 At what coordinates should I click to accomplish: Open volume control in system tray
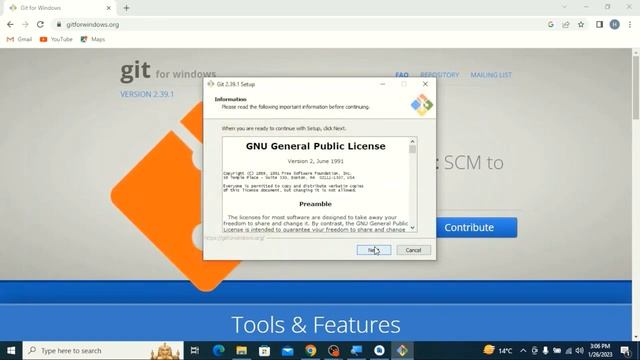[580, 351]
